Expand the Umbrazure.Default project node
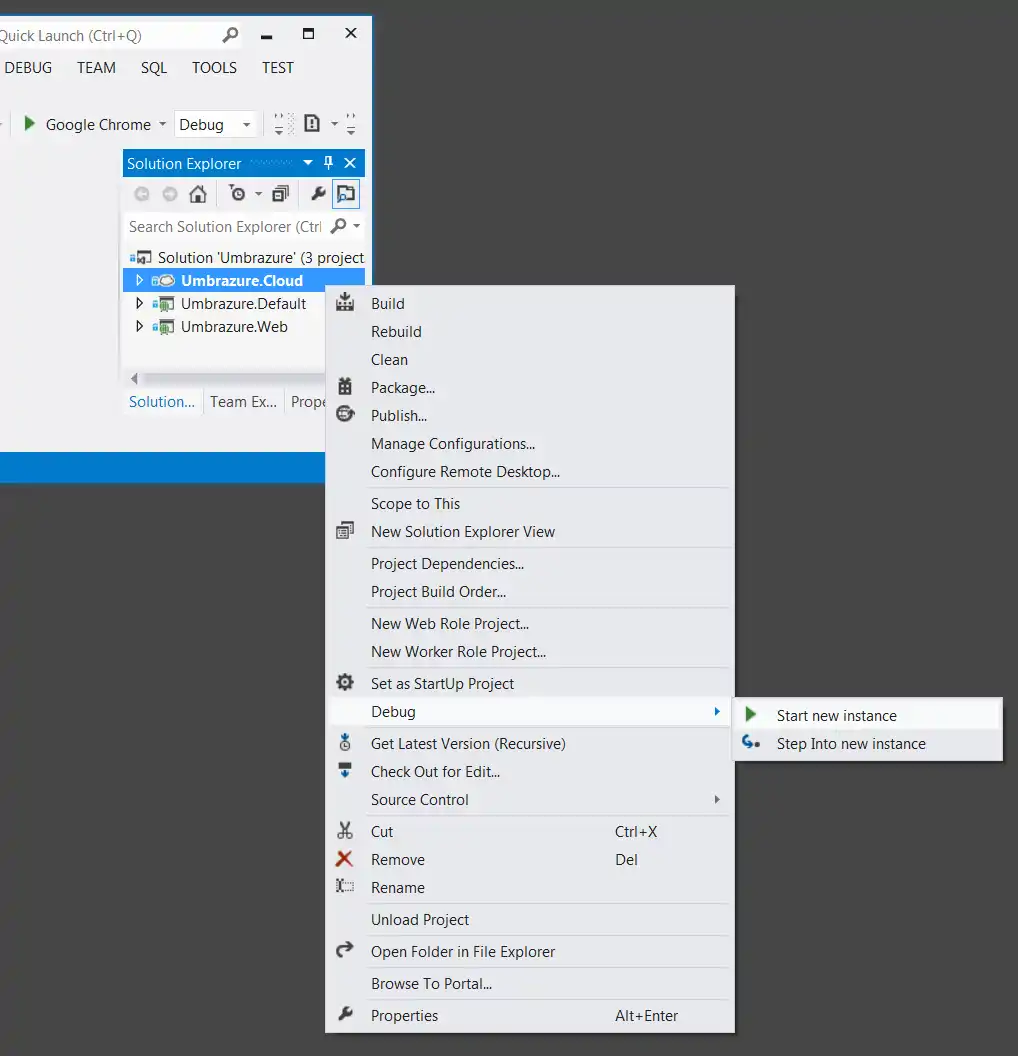Image resolution: width=1018 pixels, height=1056 pixels. coord(139,303)
